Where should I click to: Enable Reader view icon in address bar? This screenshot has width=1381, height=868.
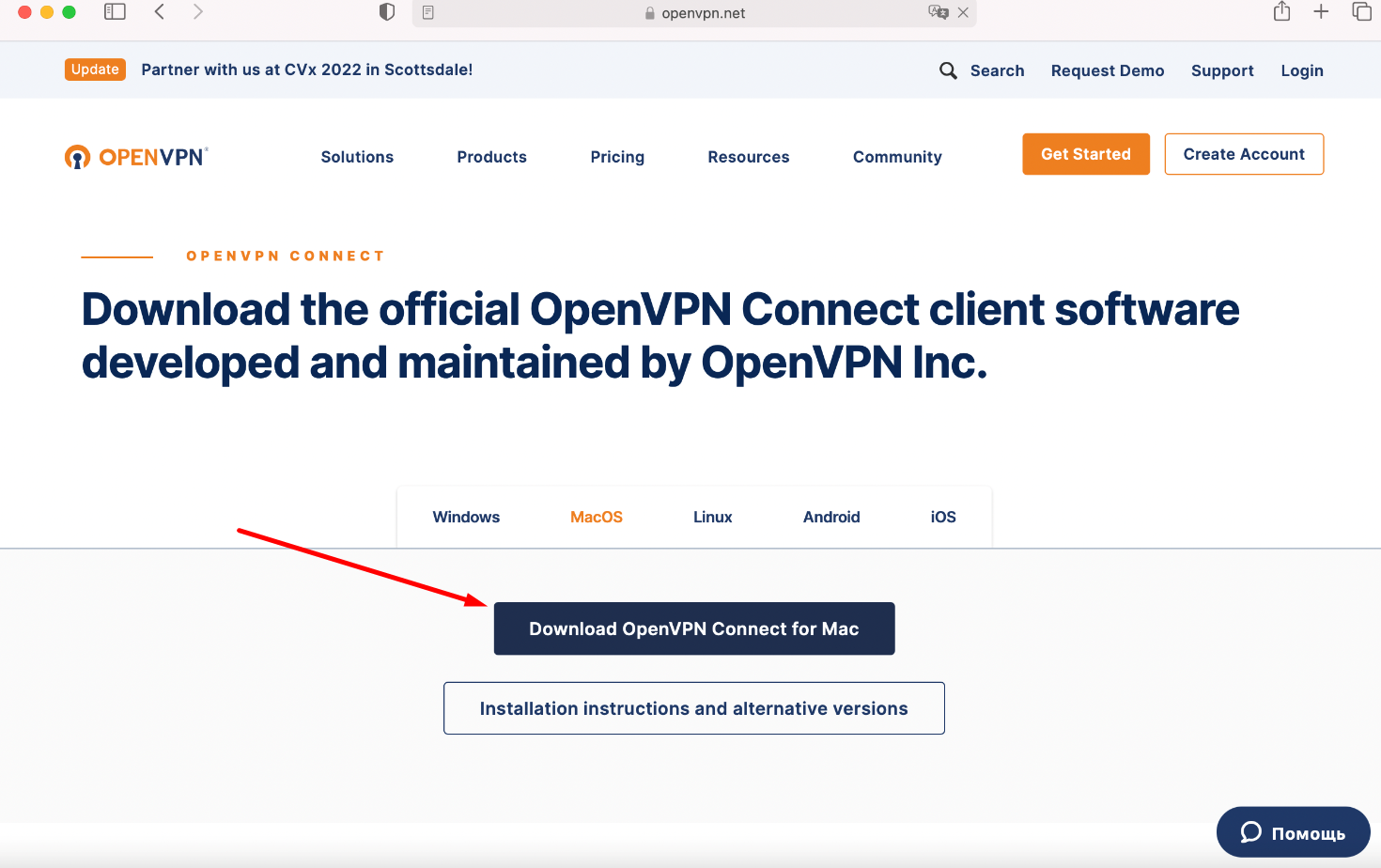pos(428,13)
